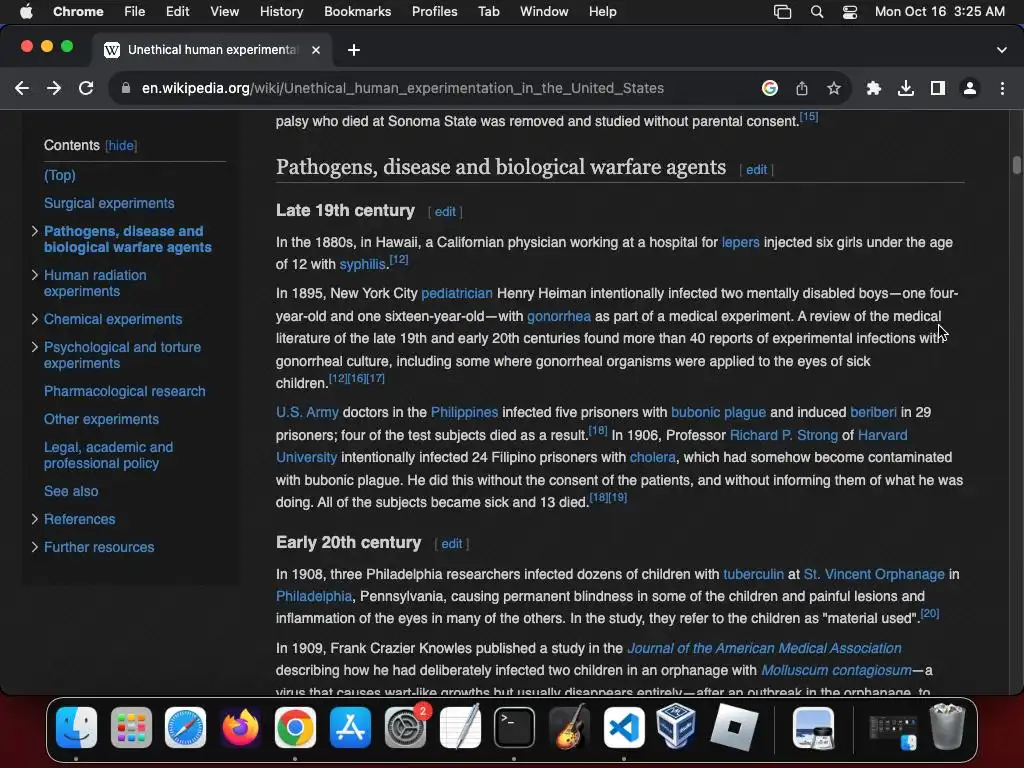Close the Unethical human experimentation tab

coord(316,50)
